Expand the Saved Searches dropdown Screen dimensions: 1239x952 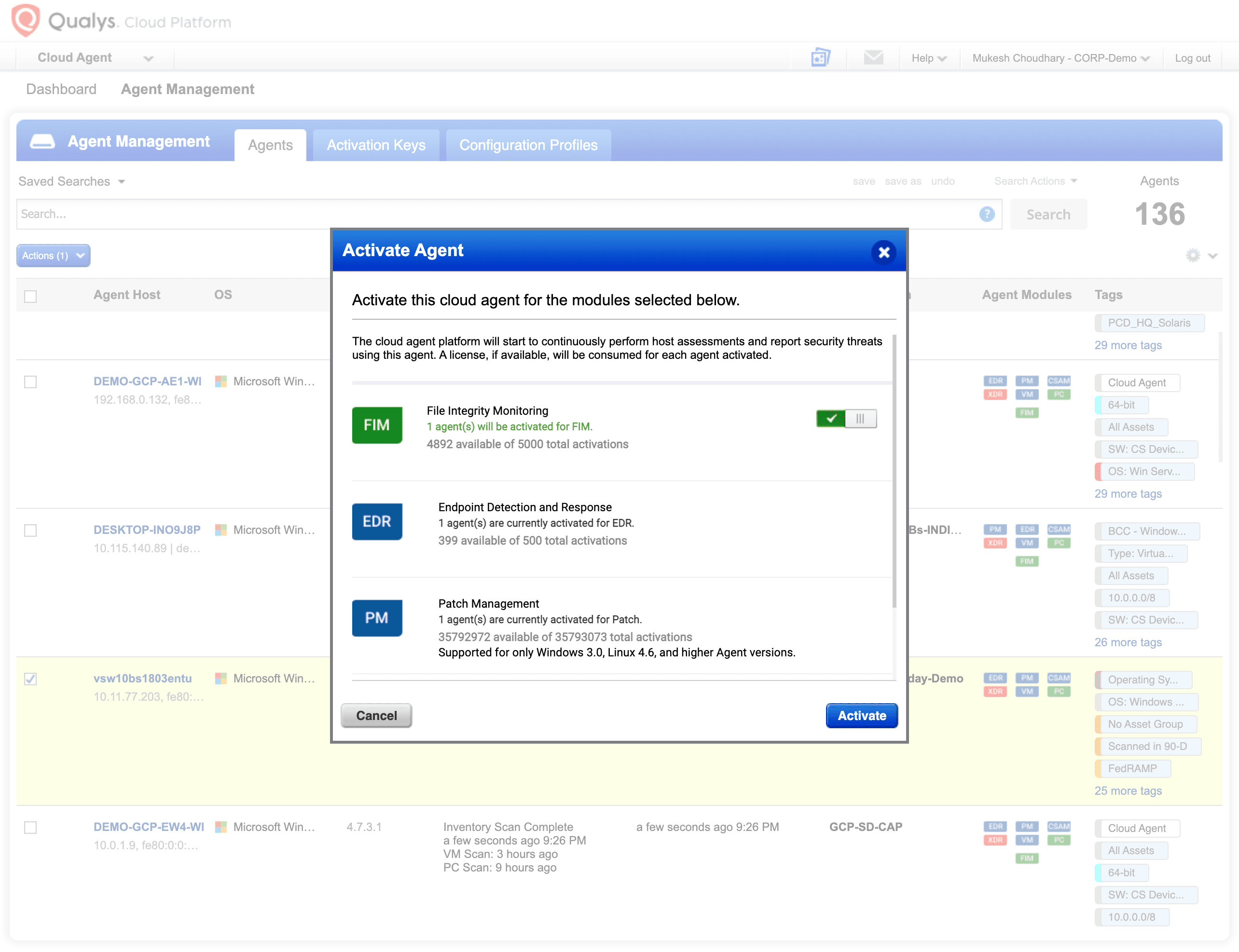tap(71, 181)
